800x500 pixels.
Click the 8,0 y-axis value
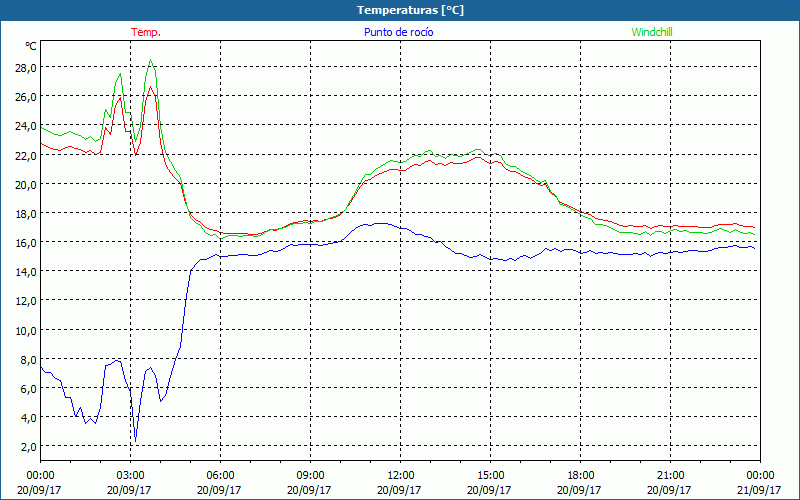tap(28, 360)
